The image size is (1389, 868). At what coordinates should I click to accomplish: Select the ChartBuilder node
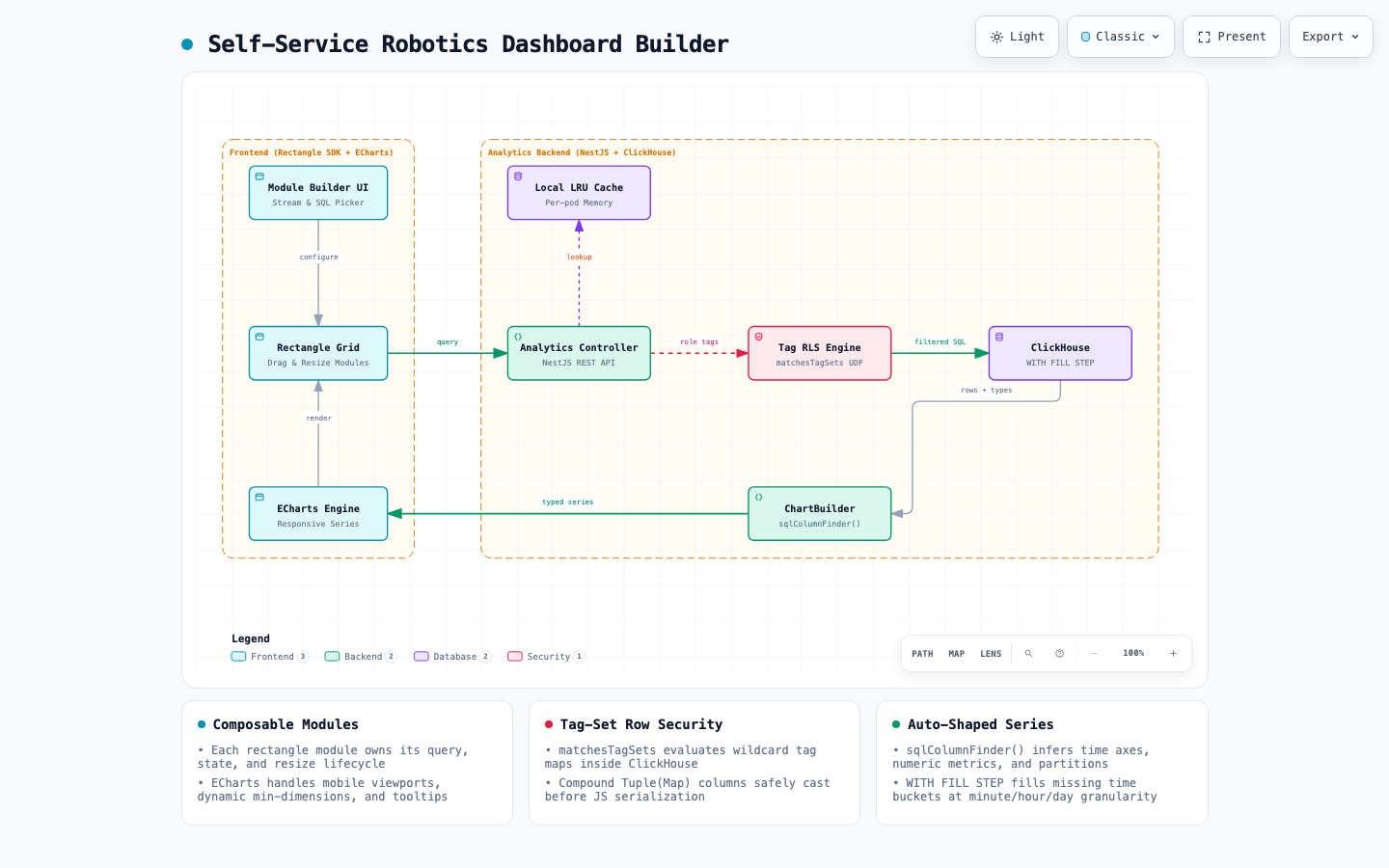pyautogui.click(x=820, y=514)
